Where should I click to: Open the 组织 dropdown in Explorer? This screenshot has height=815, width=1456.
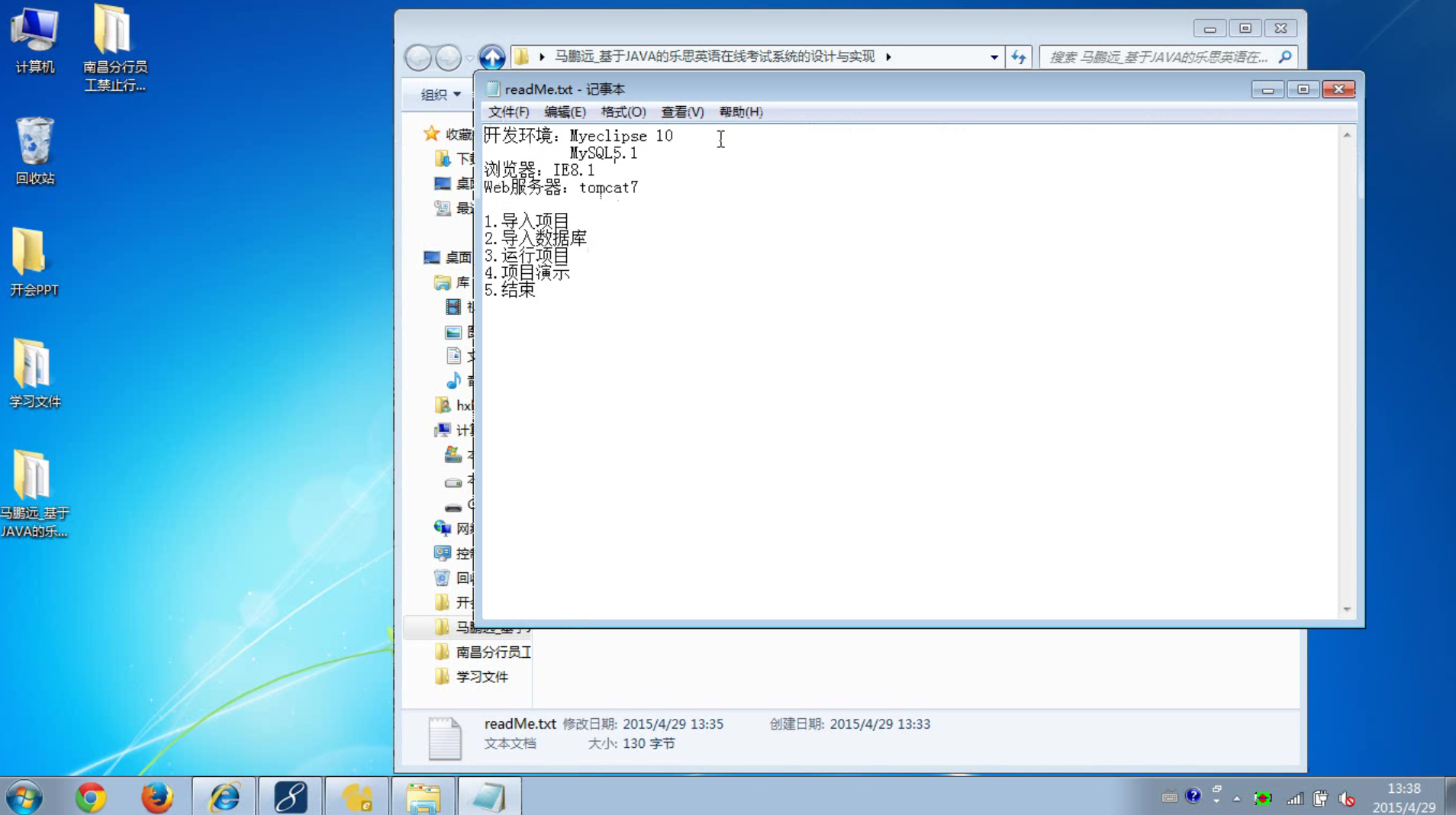point(440,95)
